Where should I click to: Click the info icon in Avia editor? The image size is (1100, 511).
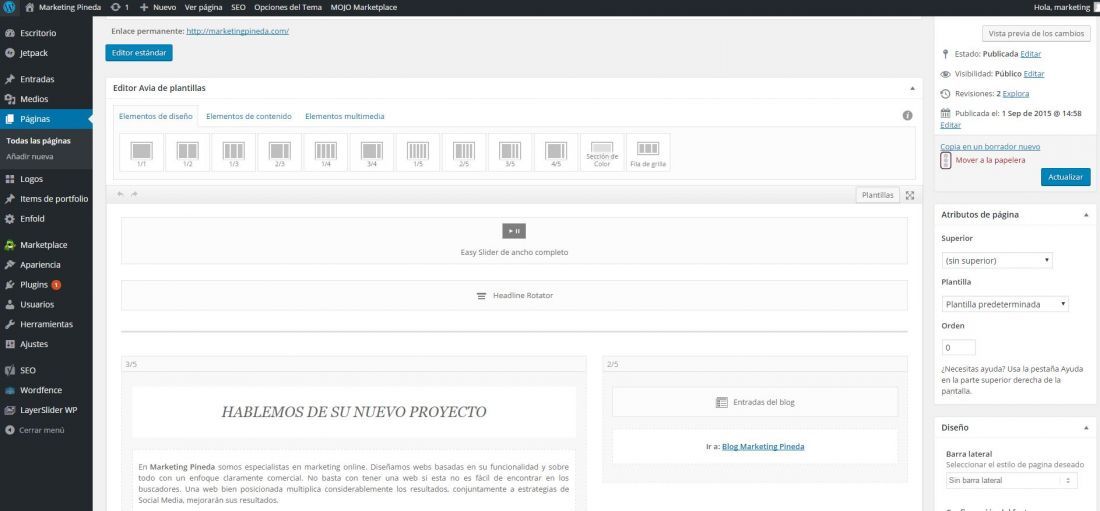[x=907, y=116]
